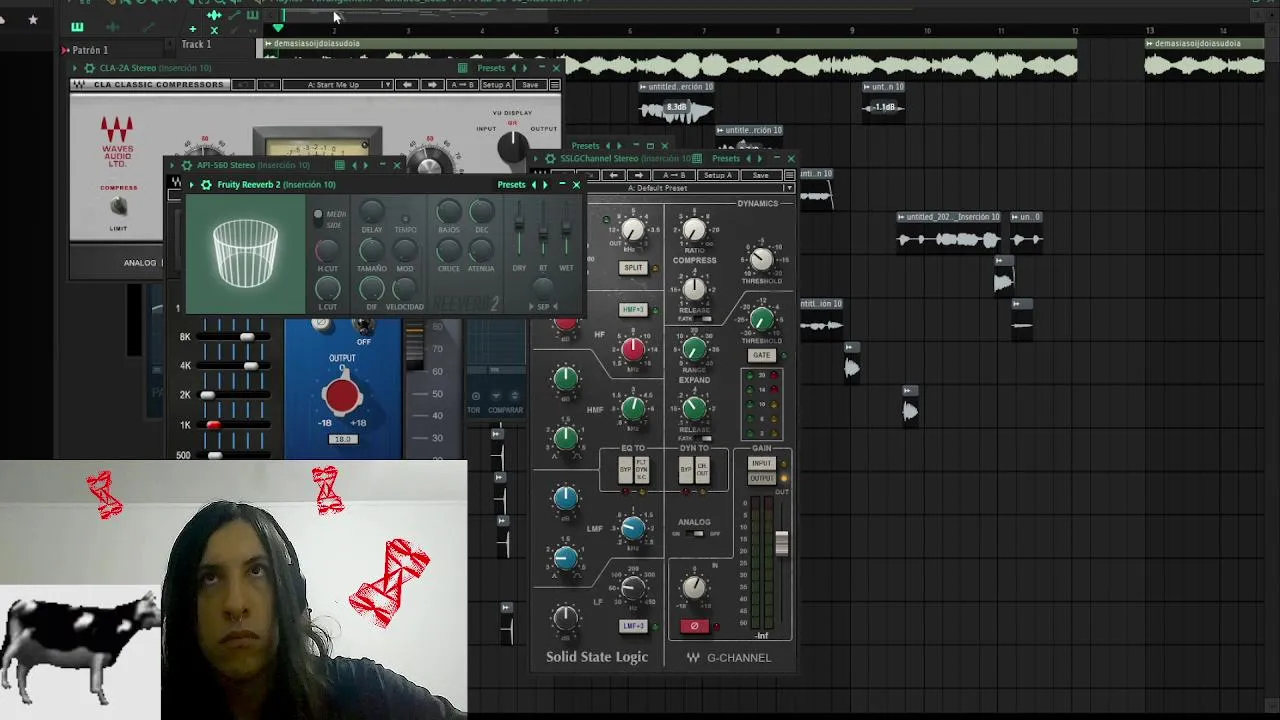Click Waves left arrow in SSLGChannel toolbar
This screenshot has height=720, width=1280.
[613, 175]
